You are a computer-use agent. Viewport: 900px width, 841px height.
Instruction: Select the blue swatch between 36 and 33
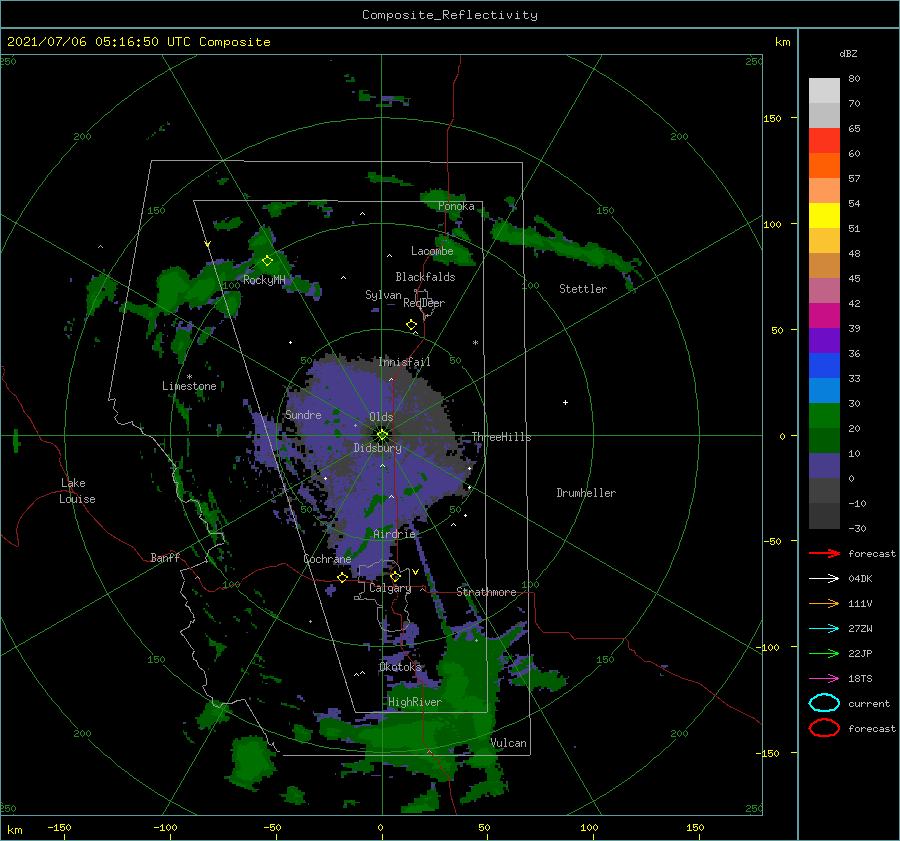(x=824, y=366)
